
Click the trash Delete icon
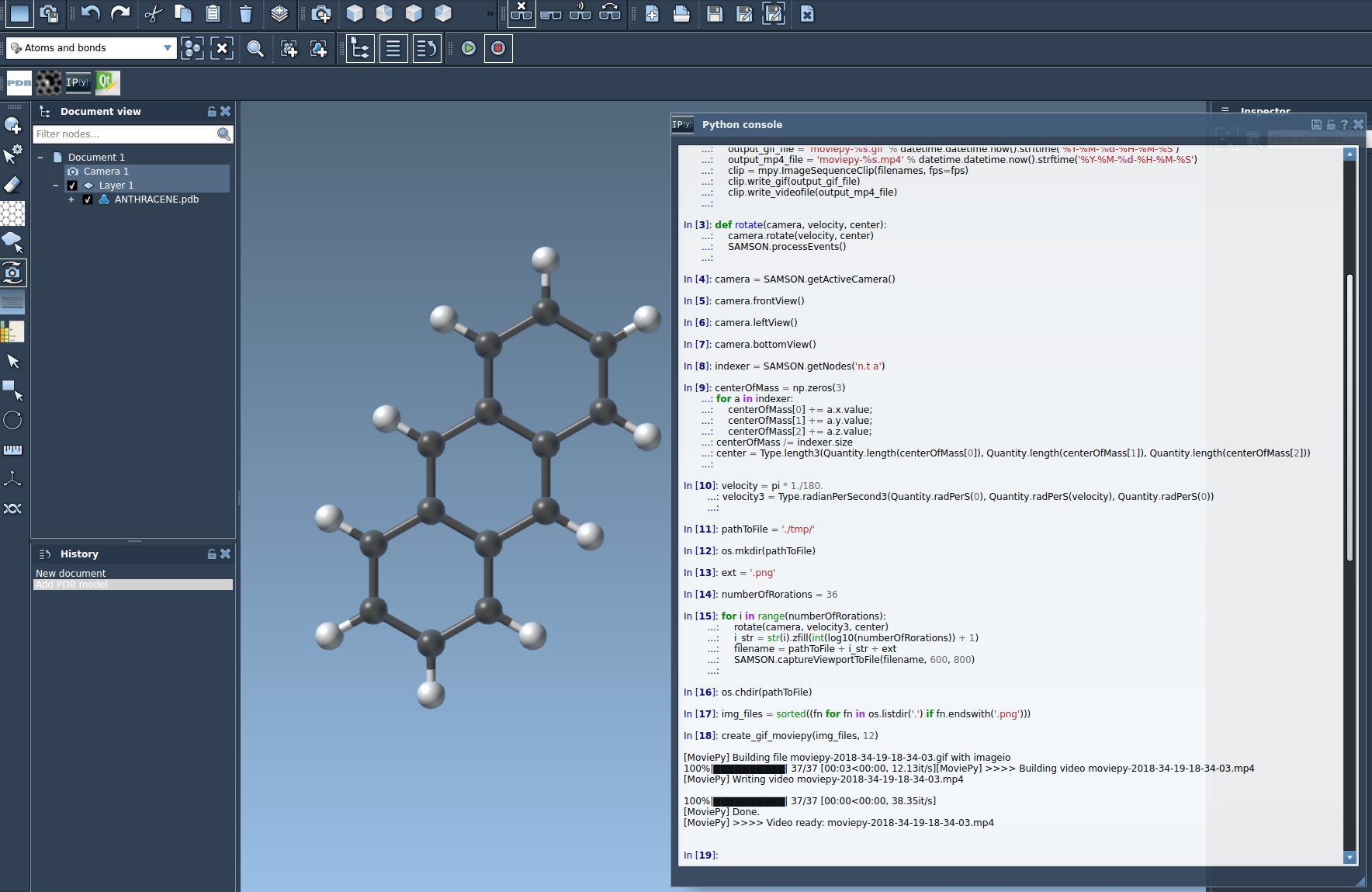click(x=245, y=13)
